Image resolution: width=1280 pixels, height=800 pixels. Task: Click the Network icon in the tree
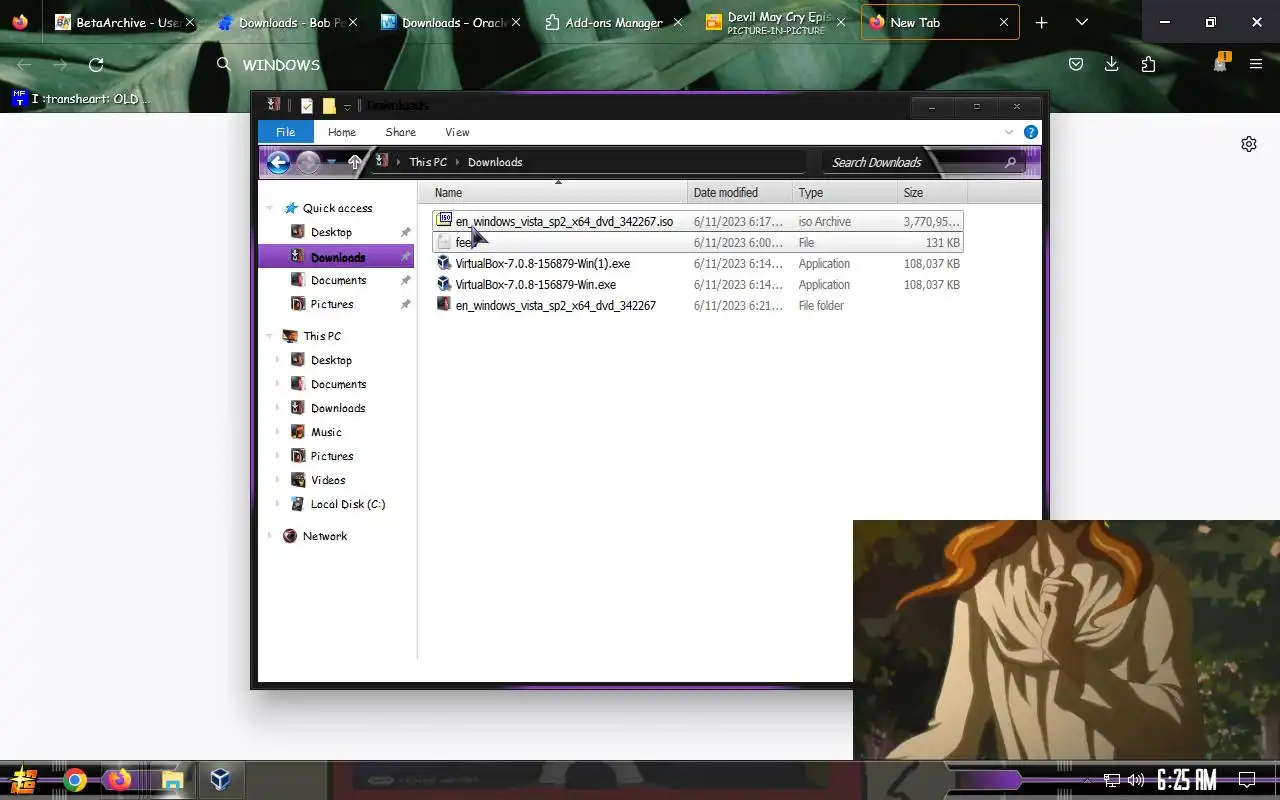[290, 536]
